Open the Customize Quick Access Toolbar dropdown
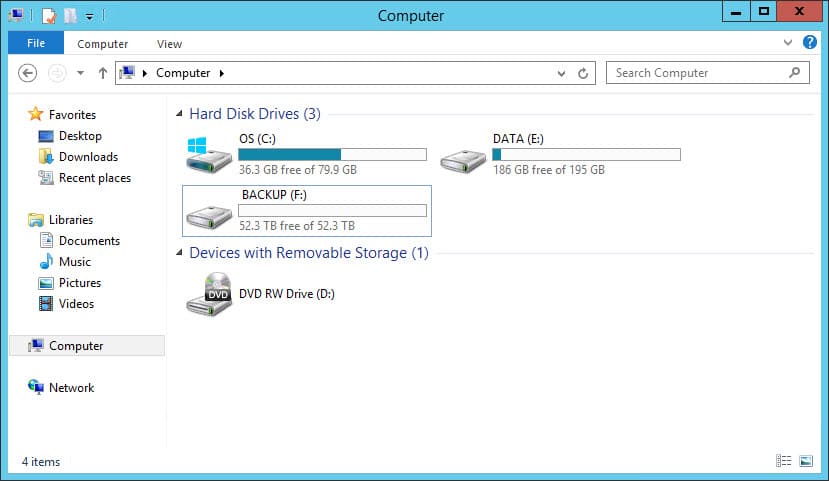The width and height of the screenshot is (829, 481). (x=89, y=16)
